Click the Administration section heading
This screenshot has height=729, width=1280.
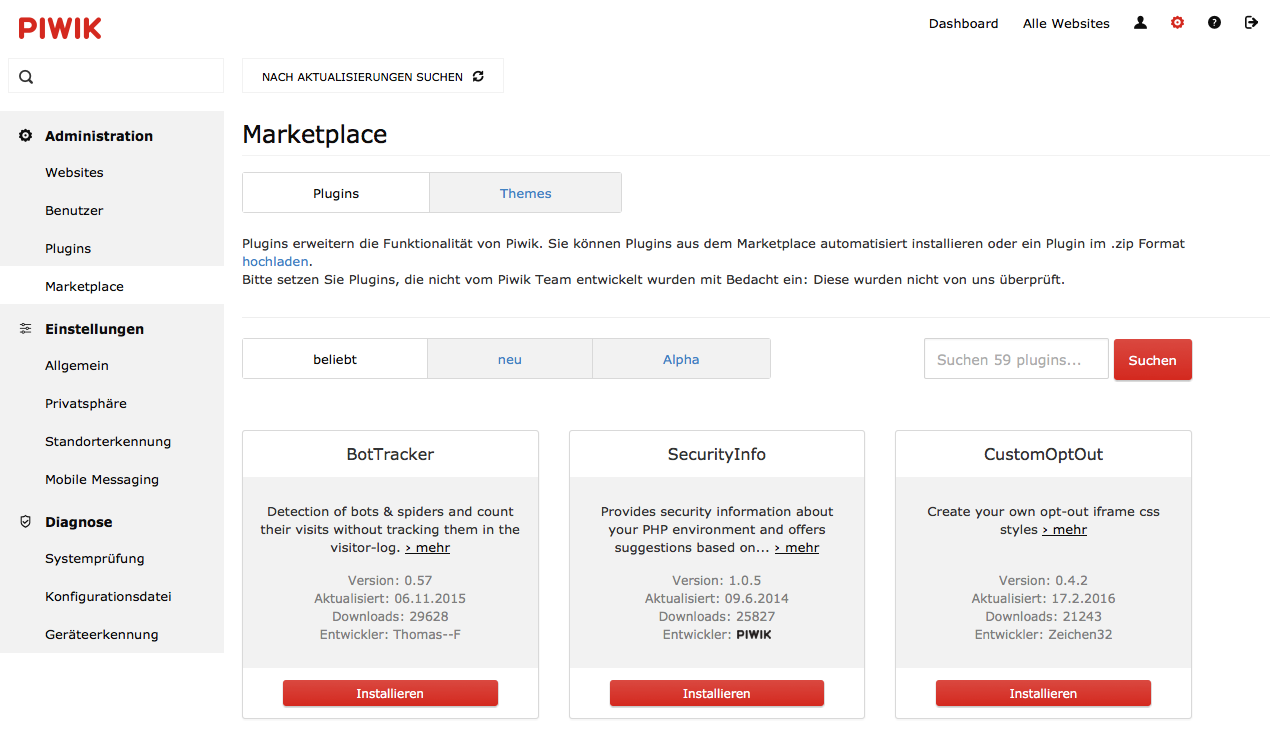[x=99, y=136]
